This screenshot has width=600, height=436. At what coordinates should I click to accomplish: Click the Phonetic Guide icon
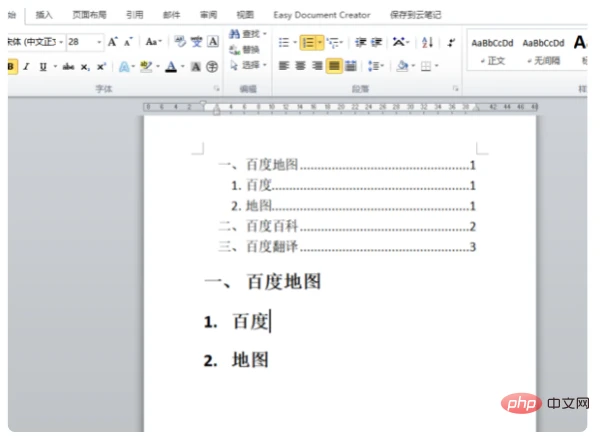pyautogui.click(x=197, y=41)
